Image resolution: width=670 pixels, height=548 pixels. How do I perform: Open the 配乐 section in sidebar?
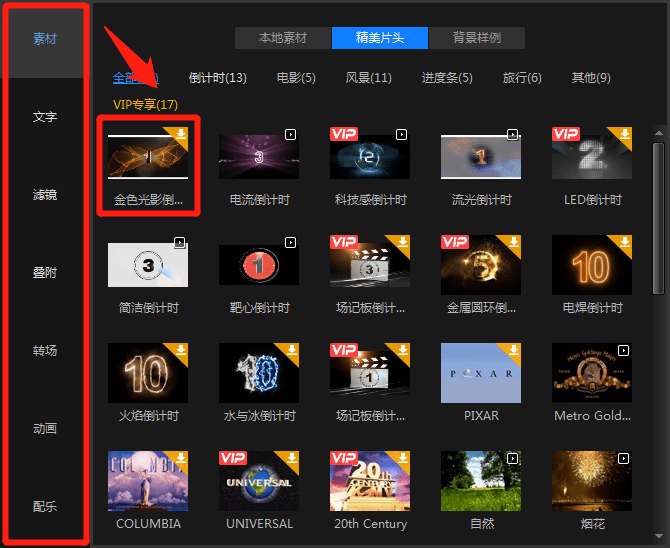click(x=45, y=507)
